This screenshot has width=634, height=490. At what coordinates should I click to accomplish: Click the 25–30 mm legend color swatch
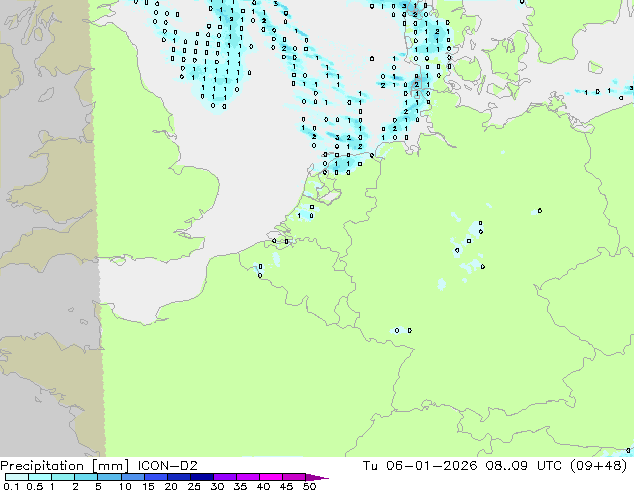click(x=202, y=477)
